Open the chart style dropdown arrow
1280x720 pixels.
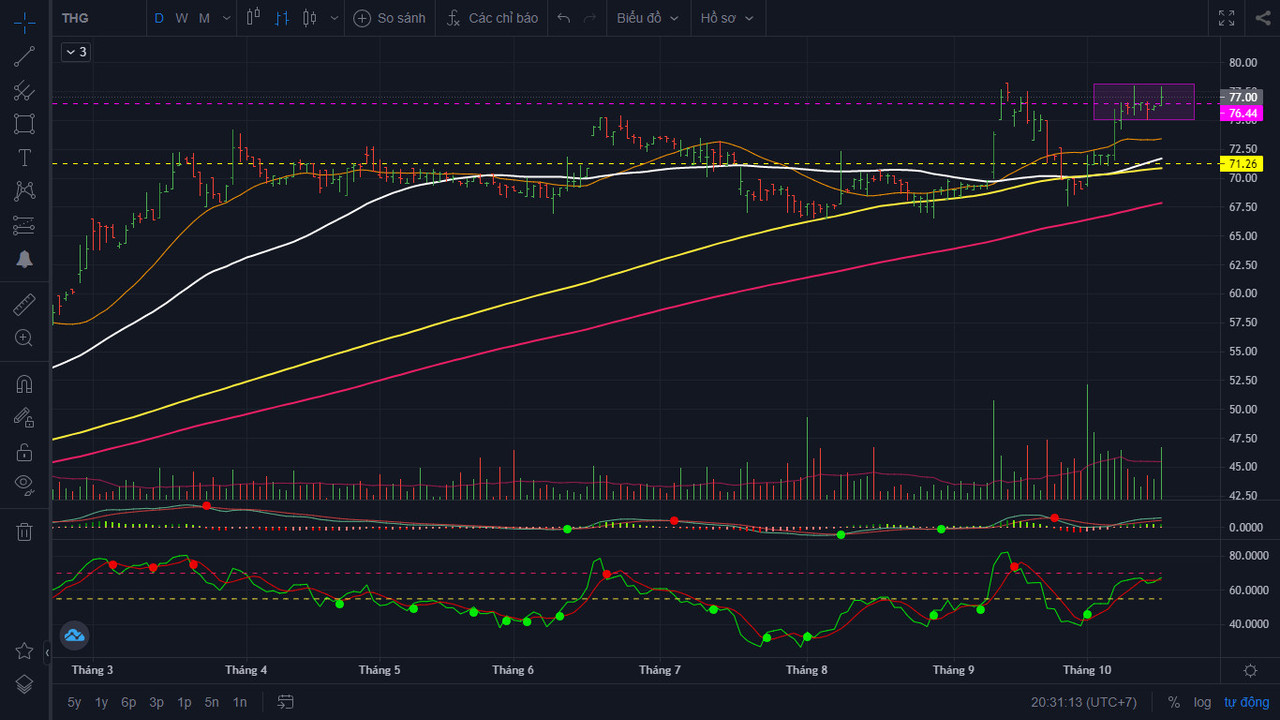pyautogui.click(x=333, y=18)
